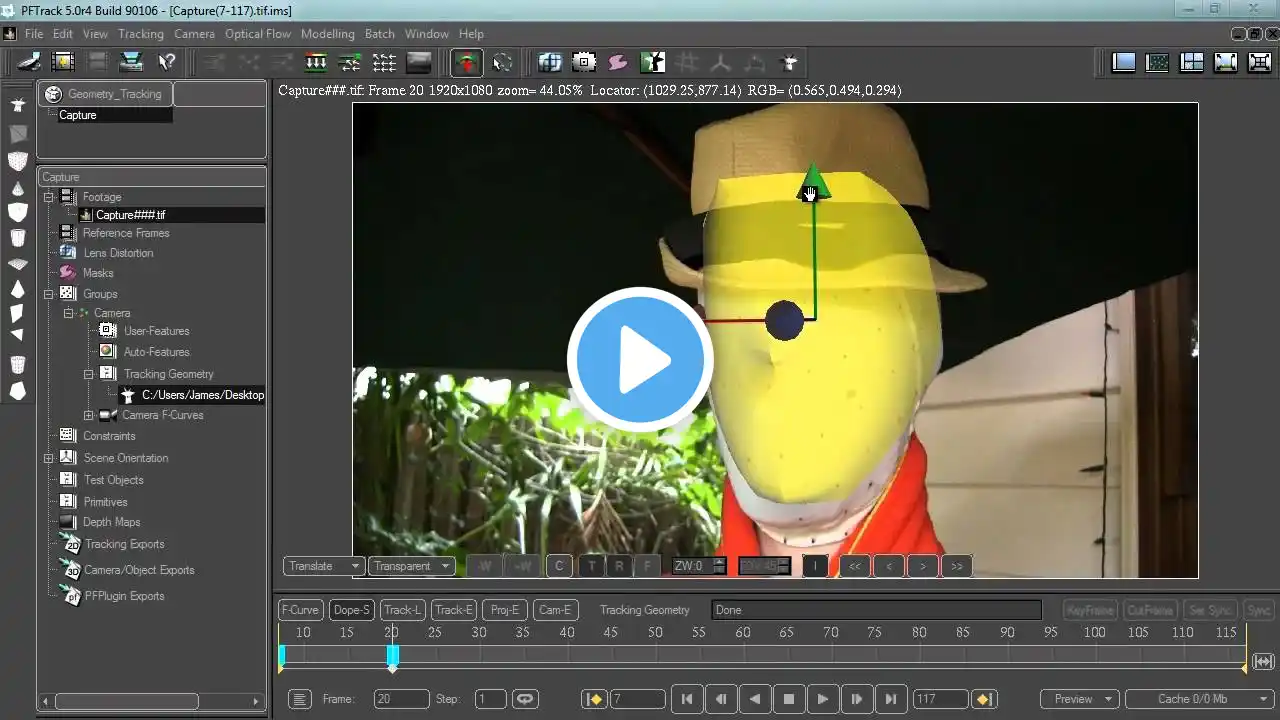Collapse the Groups tree node
Viewport: 1280px width, 720px height.
coord(48,294)
